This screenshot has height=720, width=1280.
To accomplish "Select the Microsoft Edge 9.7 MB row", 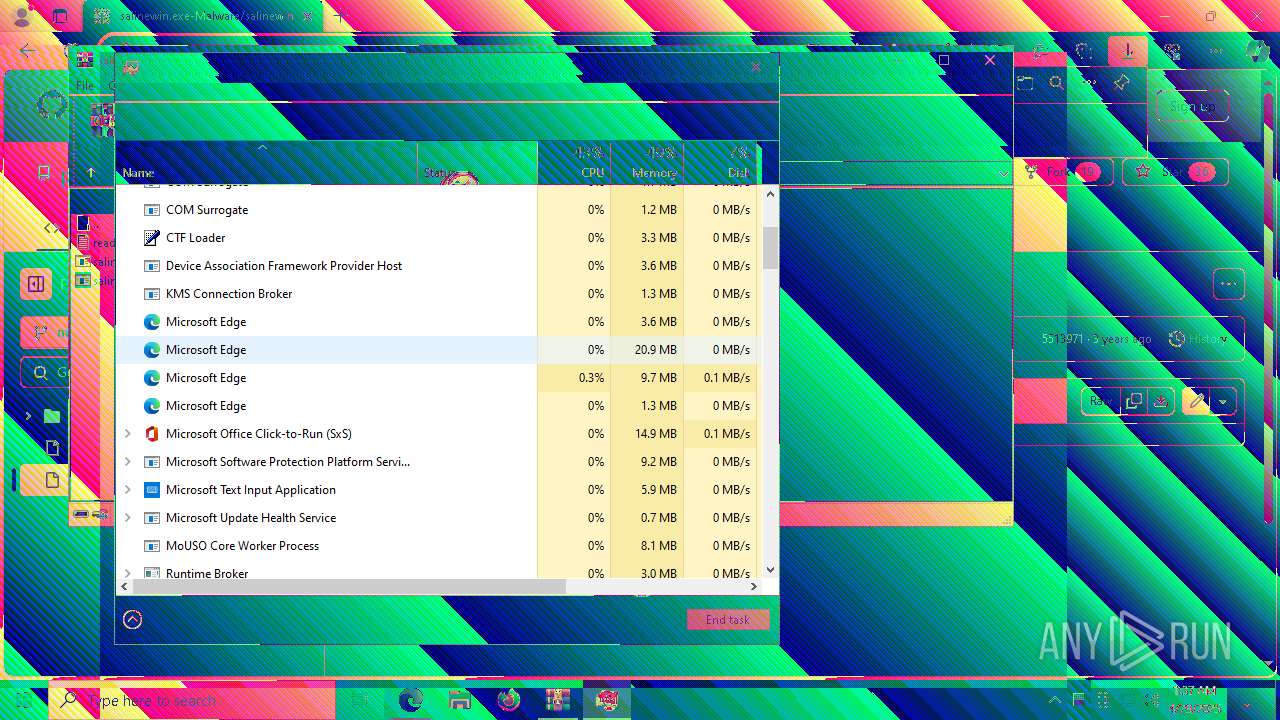I will 438,378.
